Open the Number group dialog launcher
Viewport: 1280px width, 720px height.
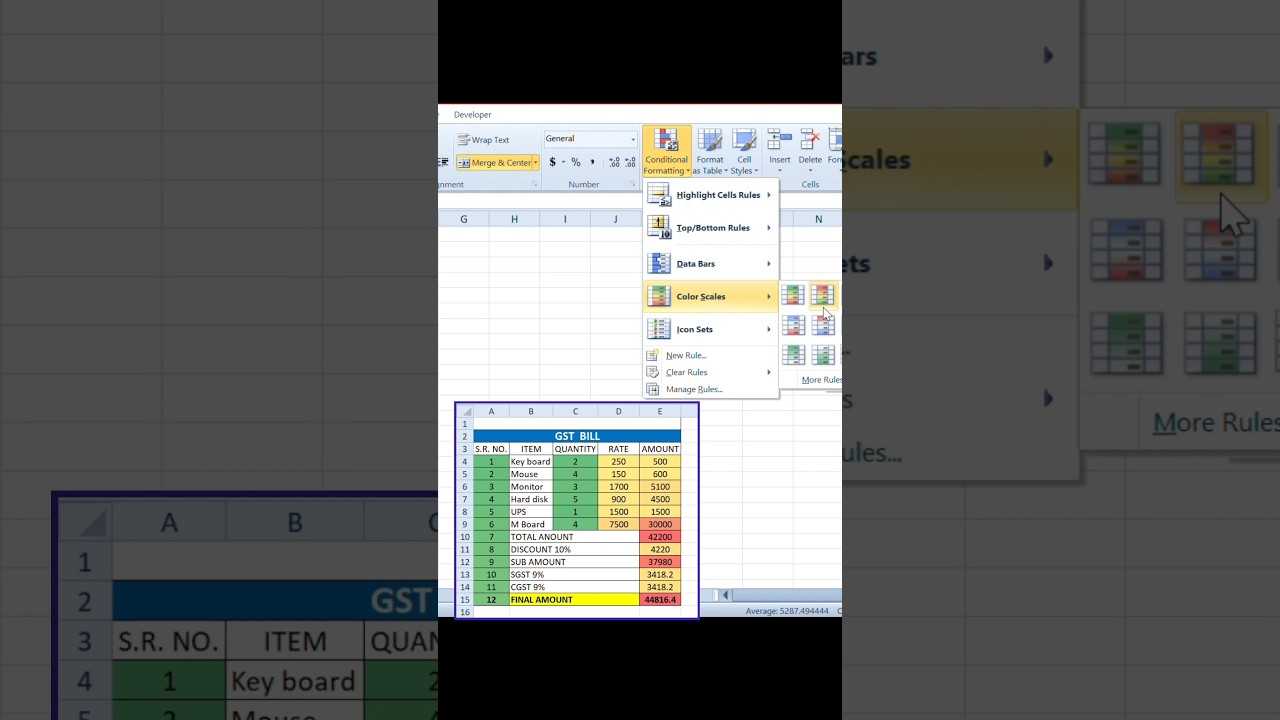[x=633, y=184]
